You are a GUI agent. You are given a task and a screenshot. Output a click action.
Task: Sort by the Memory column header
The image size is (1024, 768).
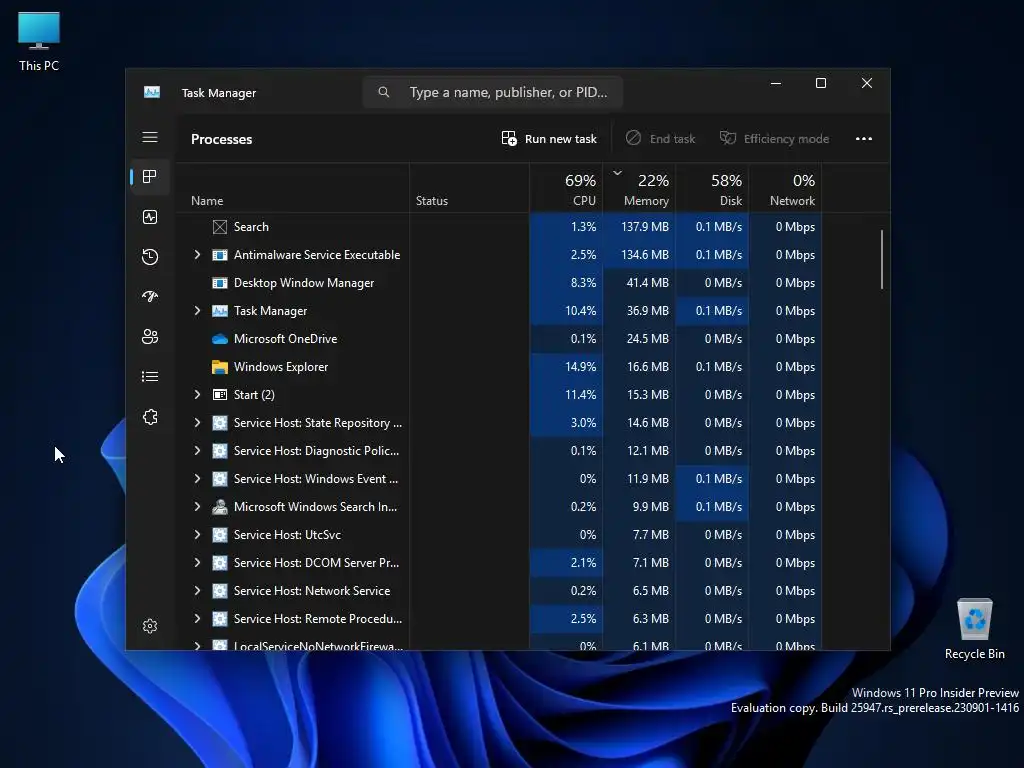(639, 189)
